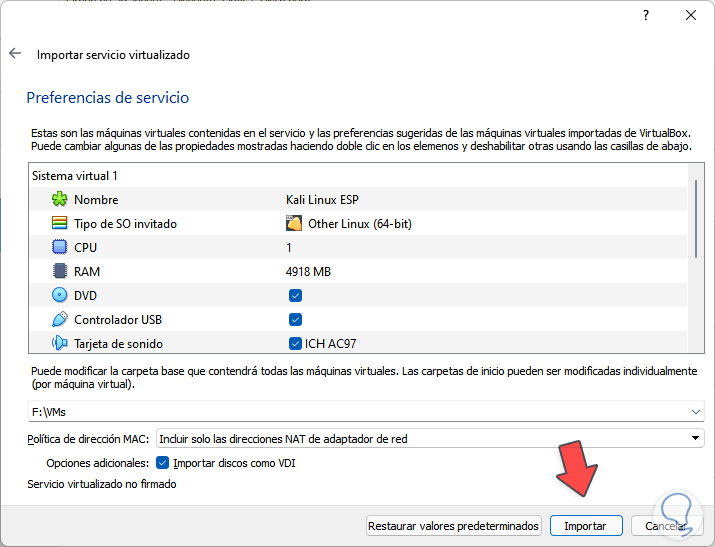Click the Other Linux OS type icon

[x=294, y=223]
